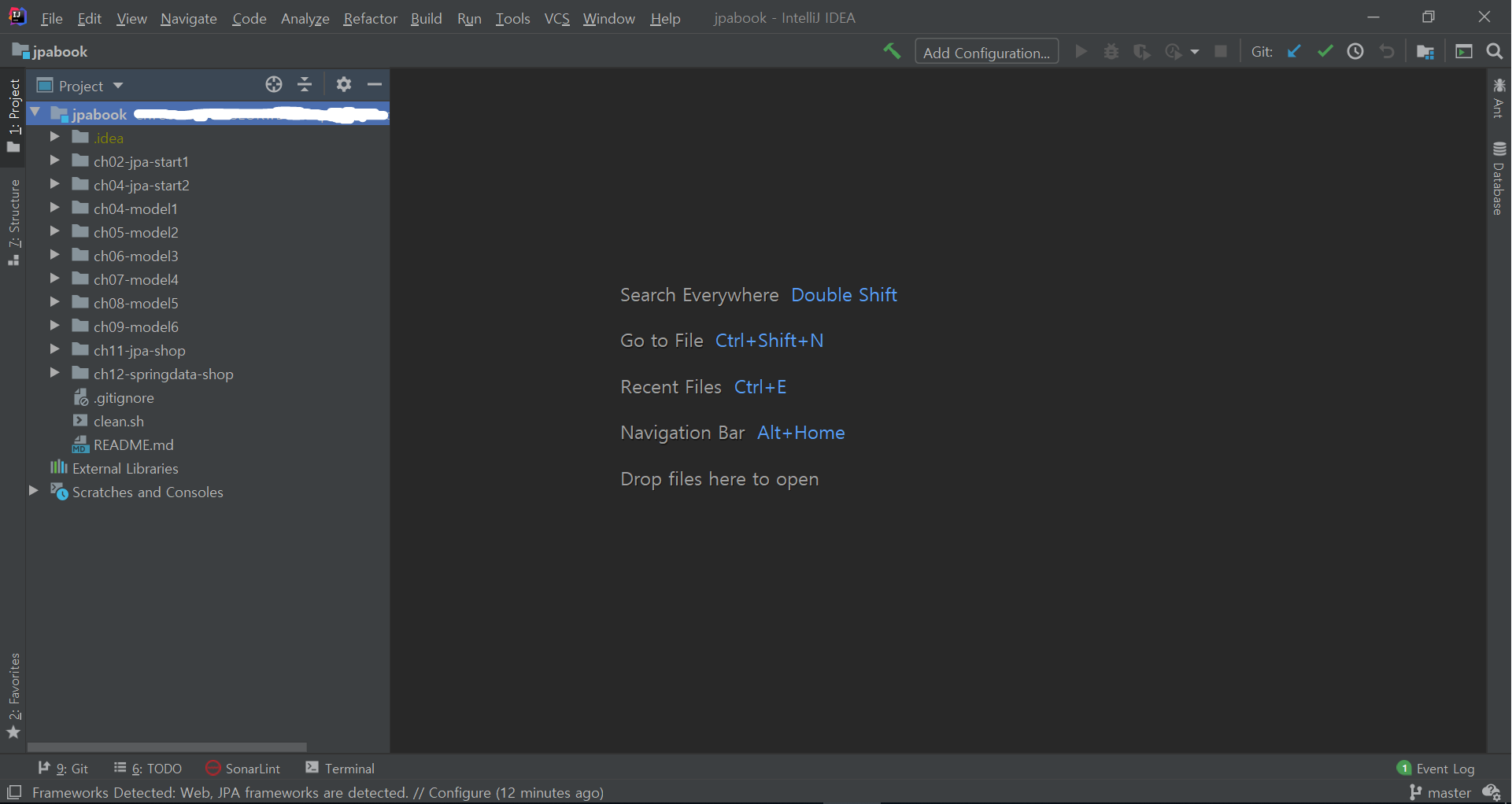Screen dimensions: 1512x804
Task: Click the Project panel horizontal scrollbar
Action: 167,747
